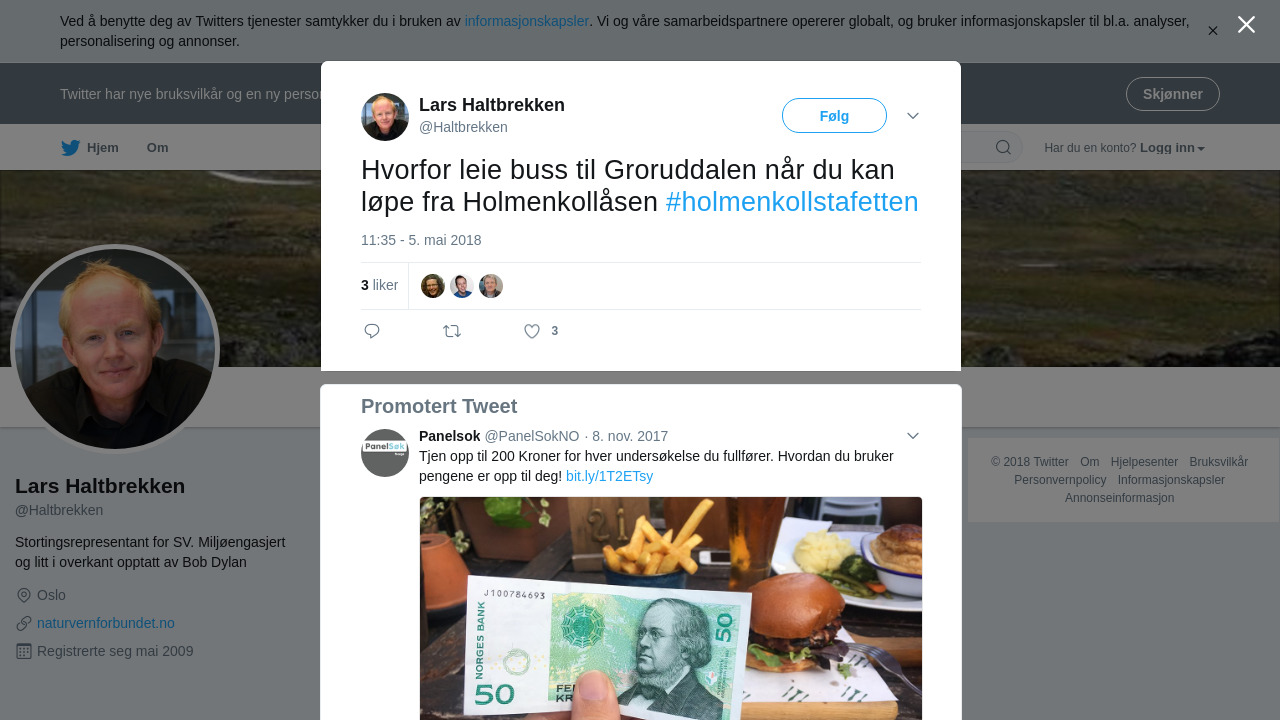The width and height of the screenshot is (1280, 720).
Task: Click the retweet arrows icon
Action: [x=452, y=331]
